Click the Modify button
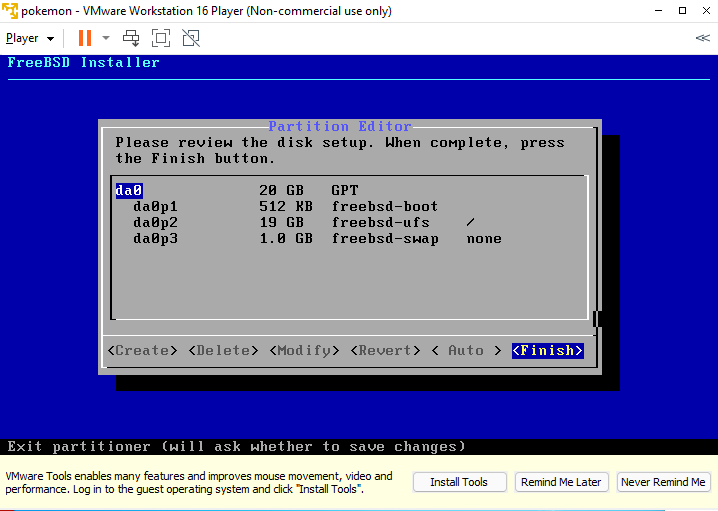 pyautogui.click(x=305, y=351)
